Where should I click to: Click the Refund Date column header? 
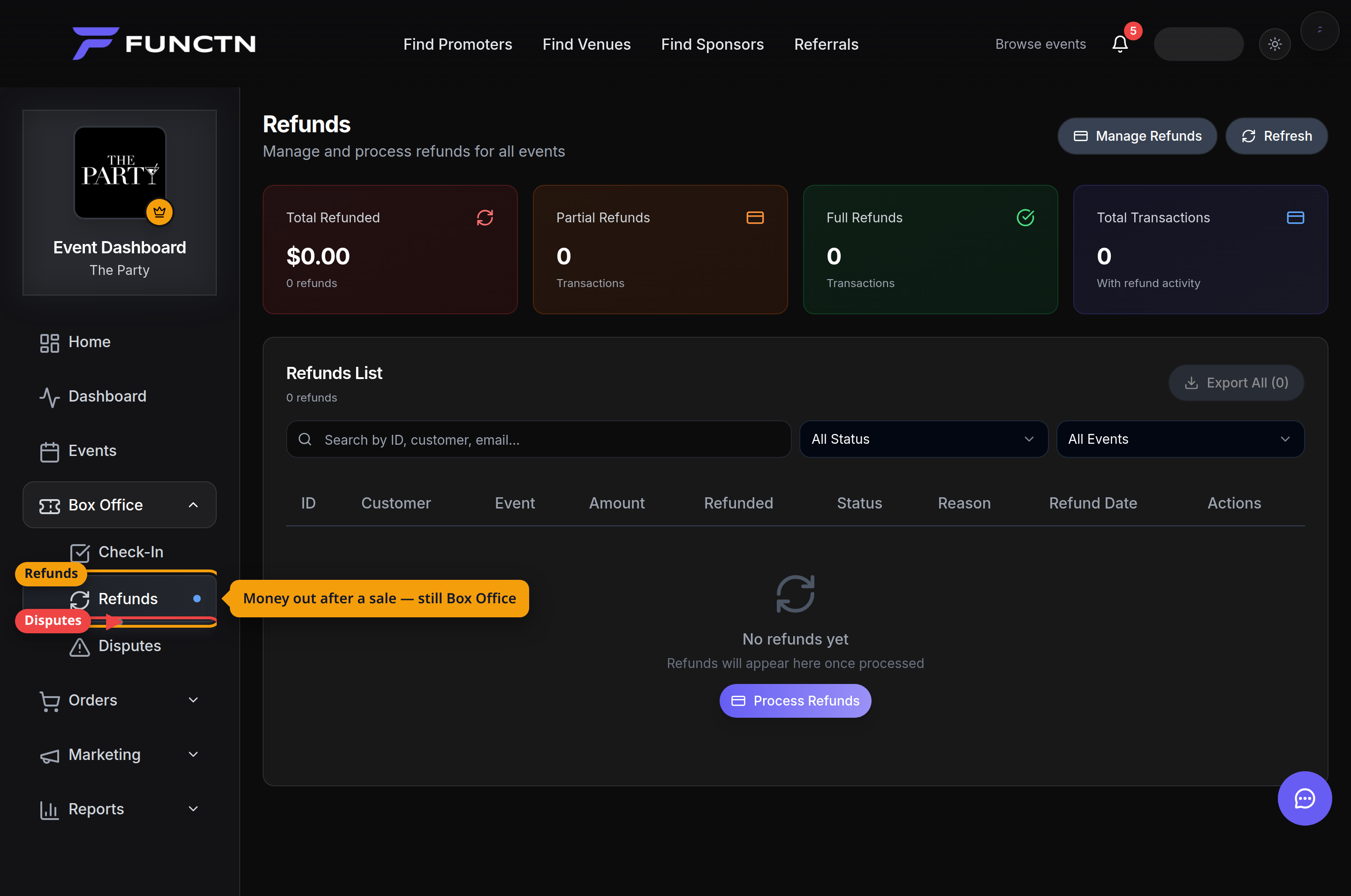(x=1093, y=503)
